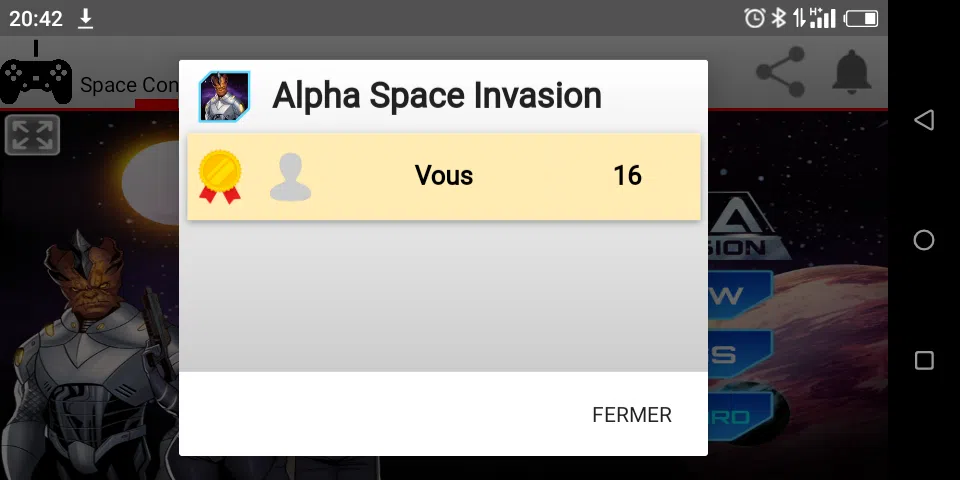This screenshot has height=480, width=960.
Task: Click the Alpha Space Invasion game thumbnail
Action: 224,96
